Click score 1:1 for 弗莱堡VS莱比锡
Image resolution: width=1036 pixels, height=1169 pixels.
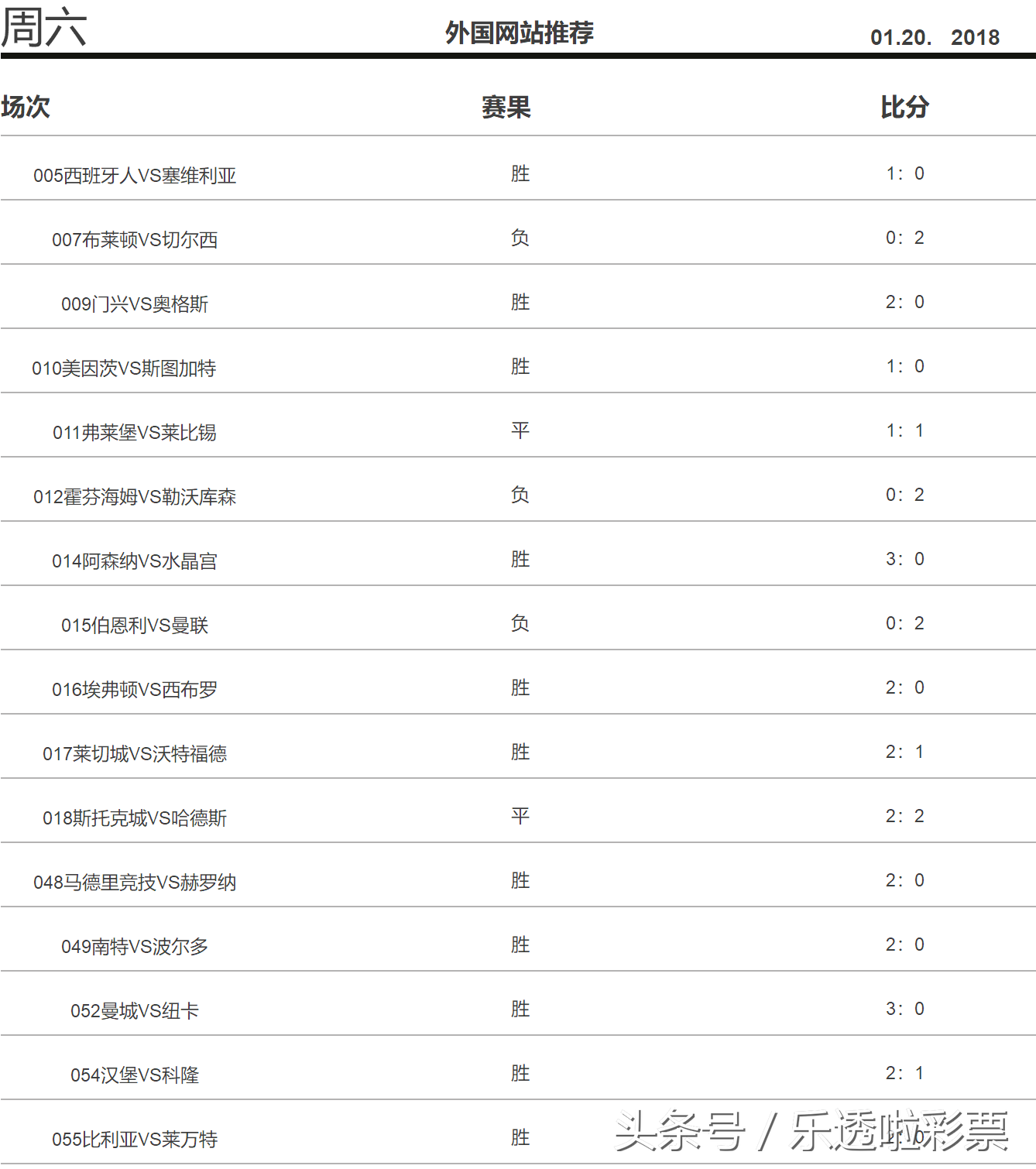point(905,430)
